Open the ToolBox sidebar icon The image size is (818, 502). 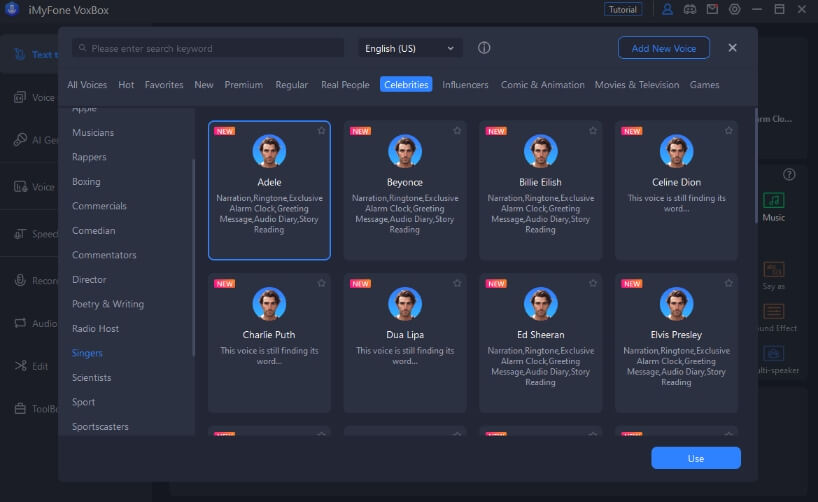click(20, 409)
